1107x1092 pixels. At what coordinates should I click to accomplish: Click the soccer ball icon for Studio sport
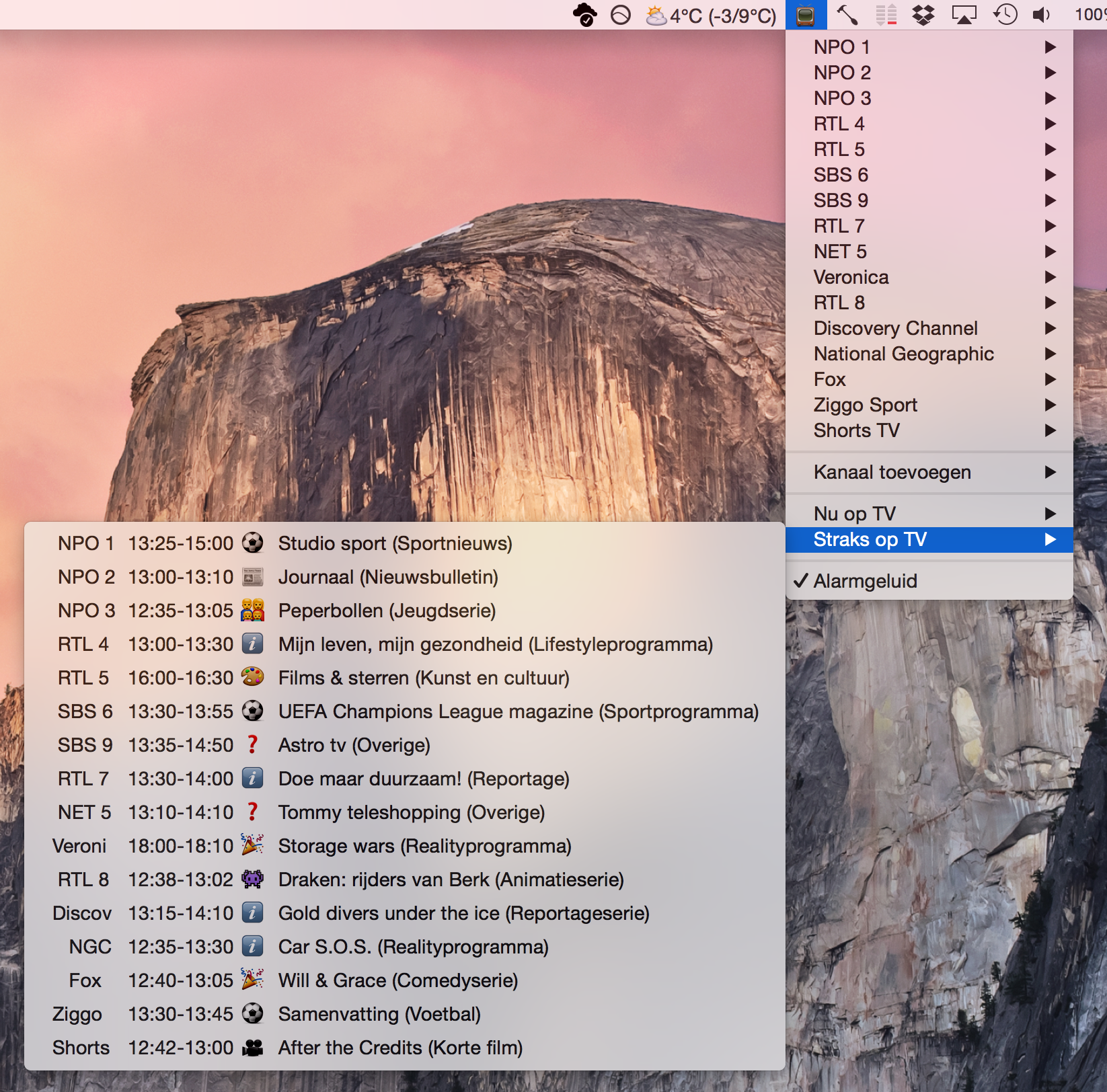[252, 543]
